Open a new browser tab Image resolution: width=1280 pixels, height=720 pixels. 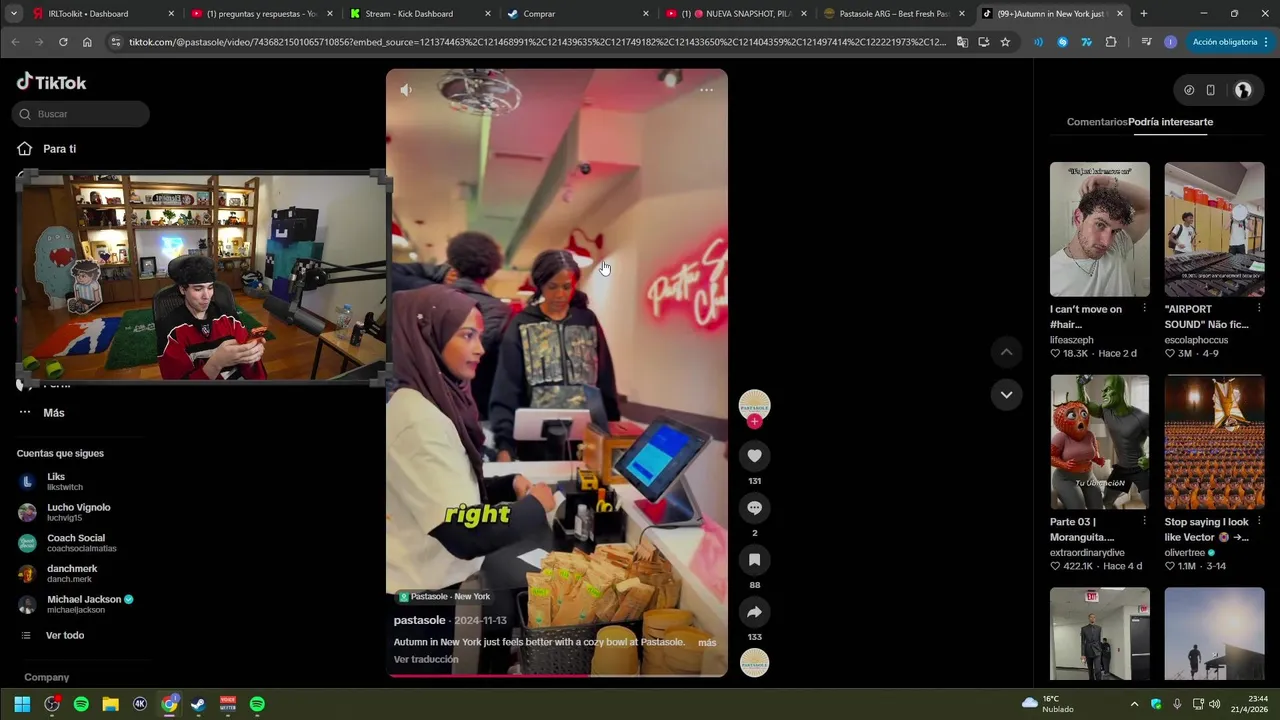[1144, 14]
